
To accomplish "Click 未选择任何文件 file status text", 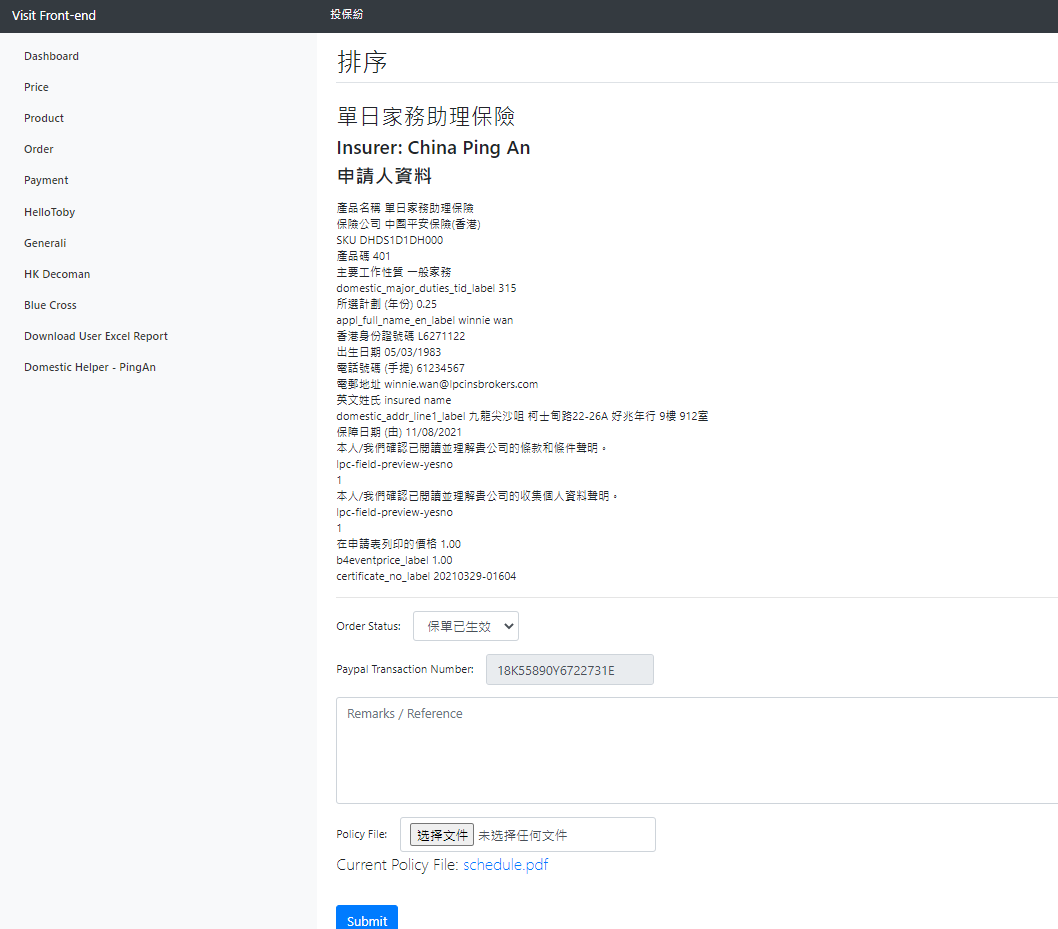I will [x=523, y=835].
